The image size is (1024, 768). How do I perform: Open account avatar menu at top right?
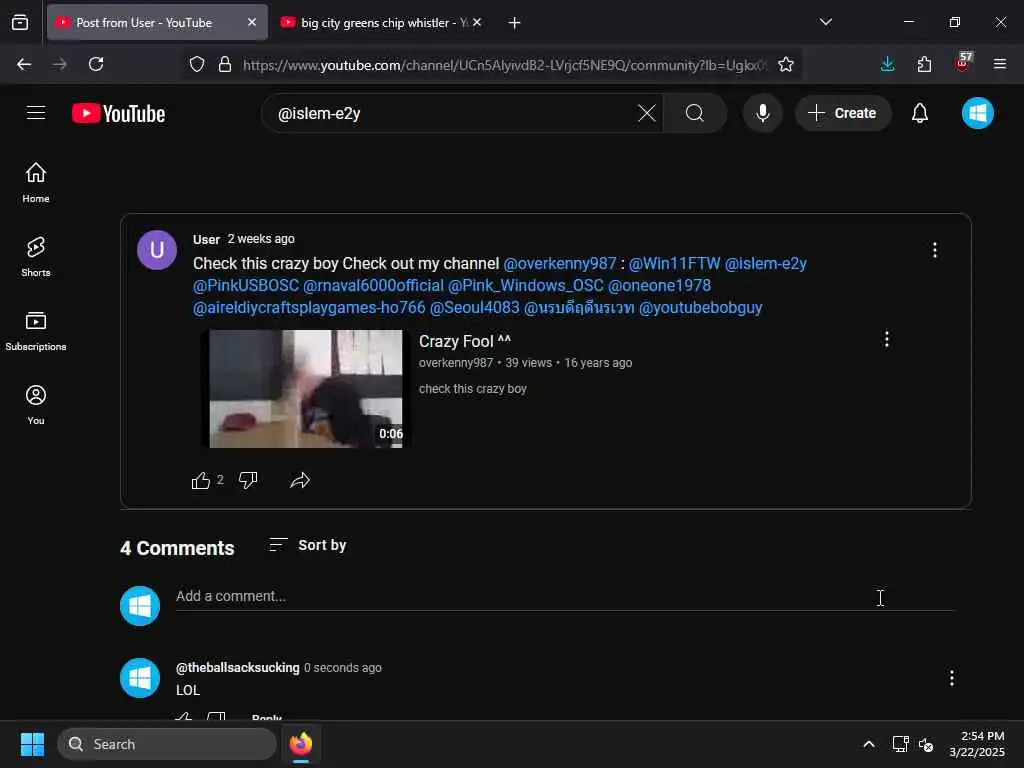coord(978,113)
